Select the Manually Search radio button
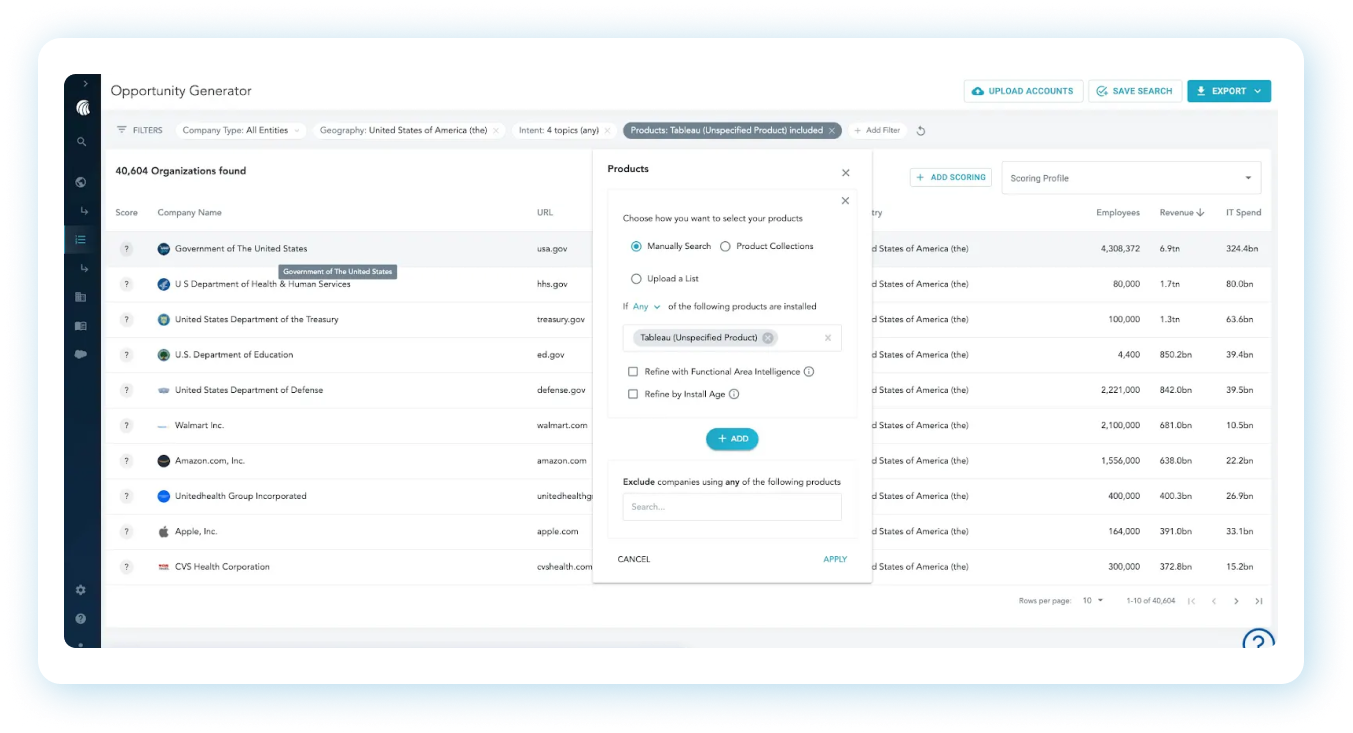1353x733 pixels. pos(636,246)
